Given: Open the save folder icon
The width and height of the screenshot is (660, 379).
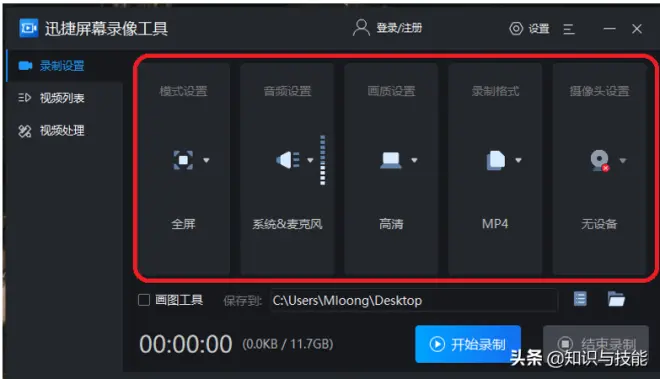Looking at the screenshot, I should coord(616,299).
